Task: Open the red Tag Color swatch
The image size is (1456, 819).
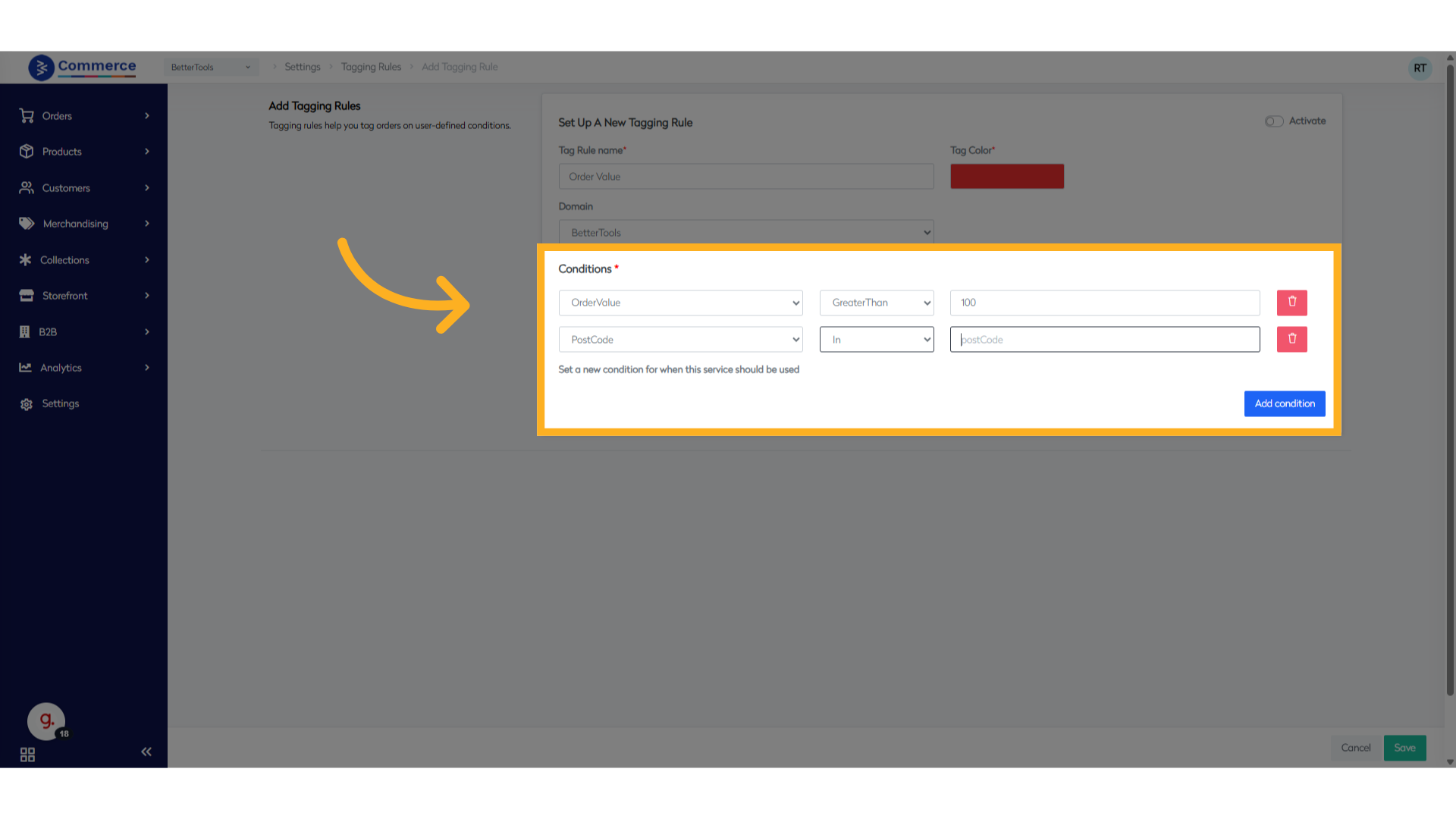Action: (1006, 177)
